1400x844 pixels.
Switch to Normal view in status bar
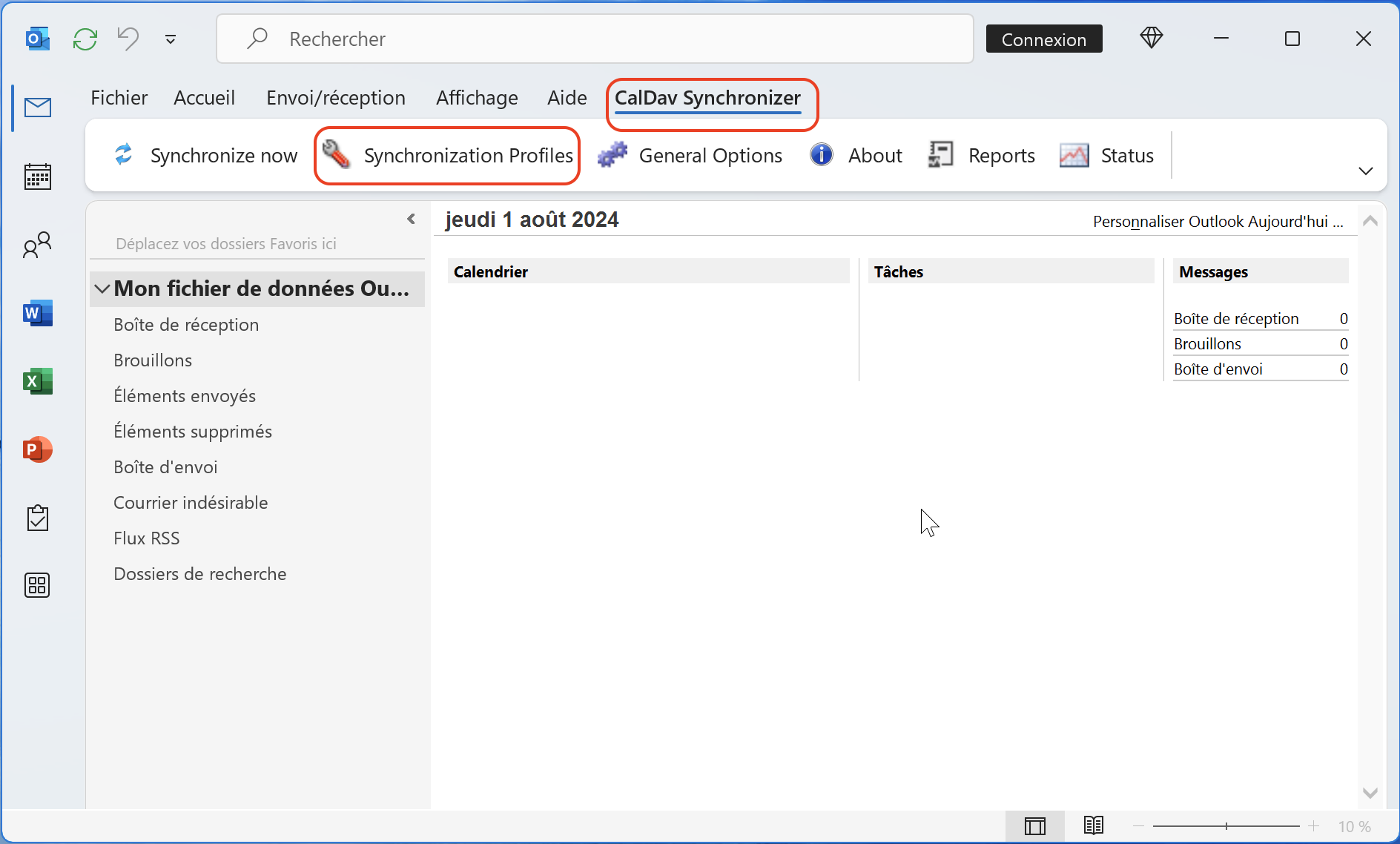1035,825
